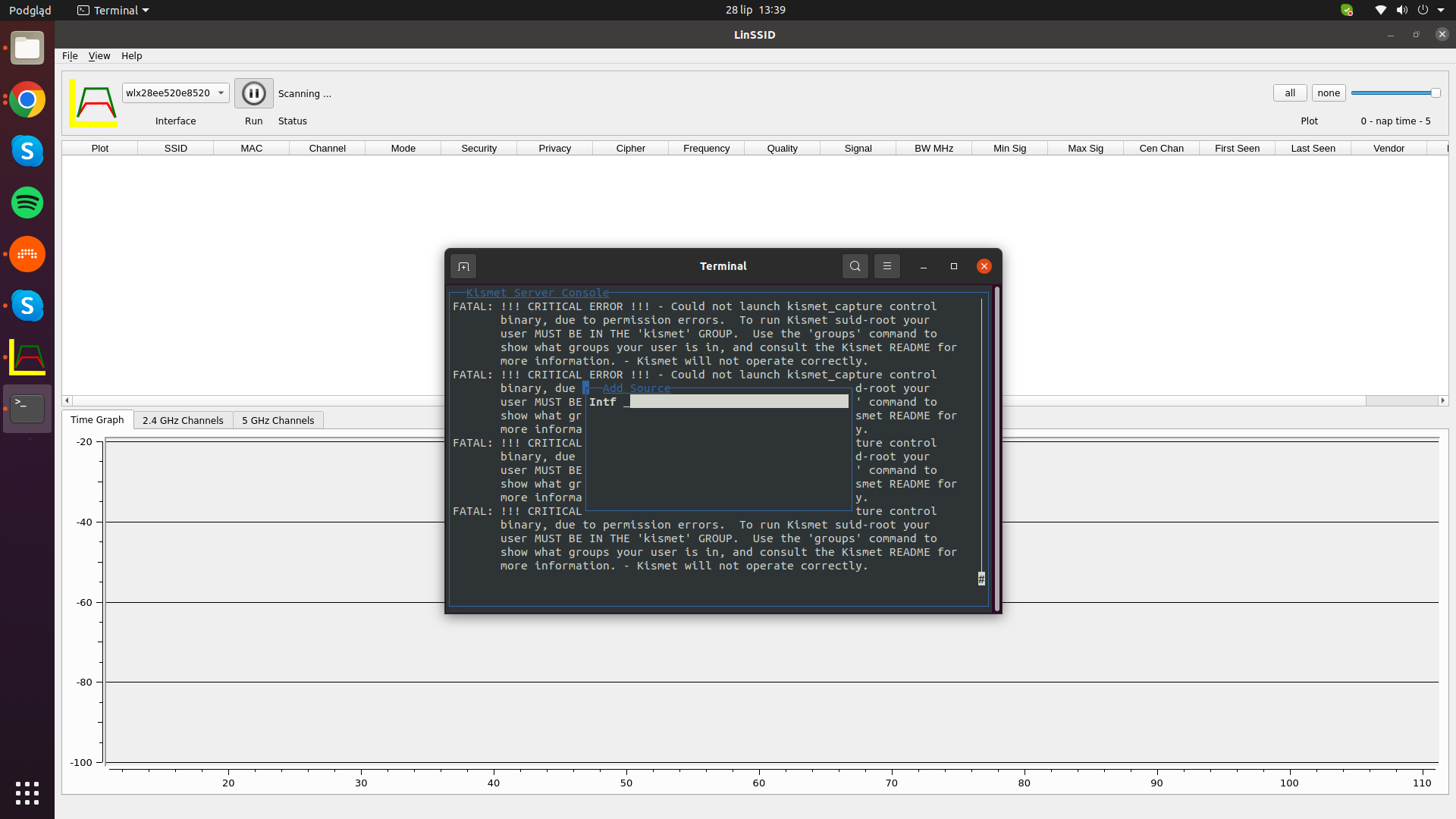The height and width of the screenshot is (819, 1456).
Task: Minimize the Terminal window
Action: coord(924,266)
